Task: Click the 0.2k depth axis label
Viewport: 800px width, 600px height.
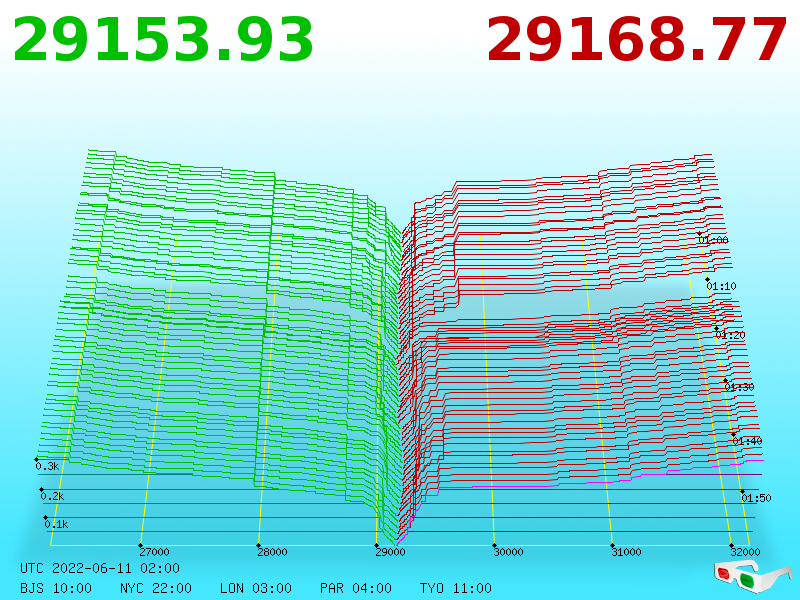Action: pos(53,496)
